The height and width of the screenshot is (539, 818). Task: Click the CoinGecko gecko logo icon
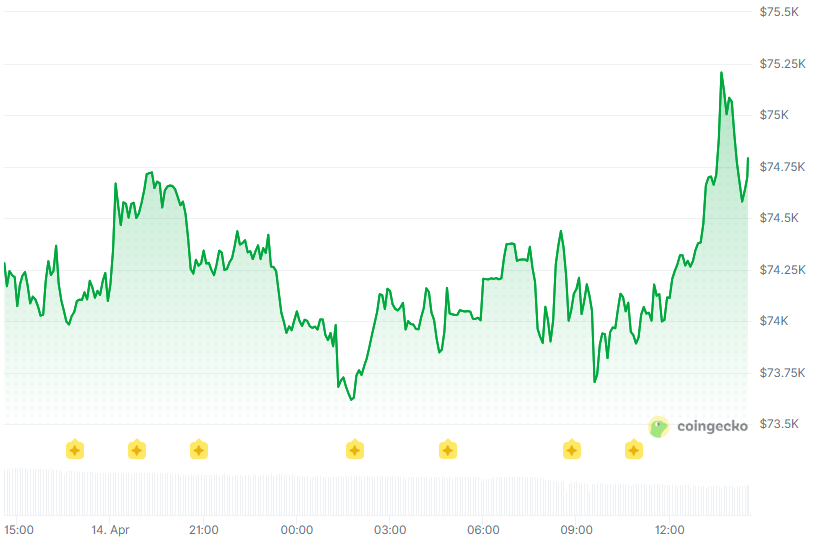(x=658, y=427)
